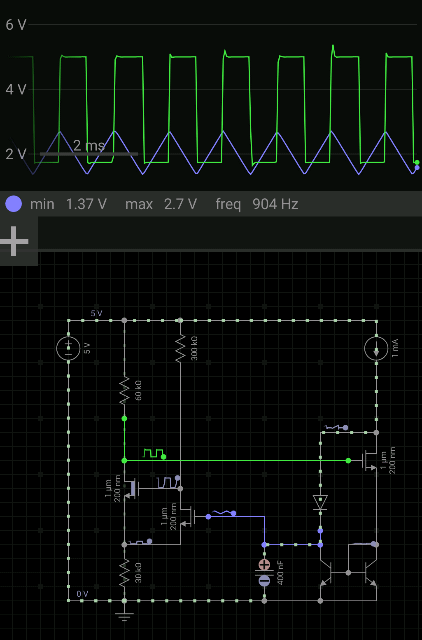Screen dimensions: 422x640
Task: Tap the 5V node label on top rail
Action: (96, 313)
